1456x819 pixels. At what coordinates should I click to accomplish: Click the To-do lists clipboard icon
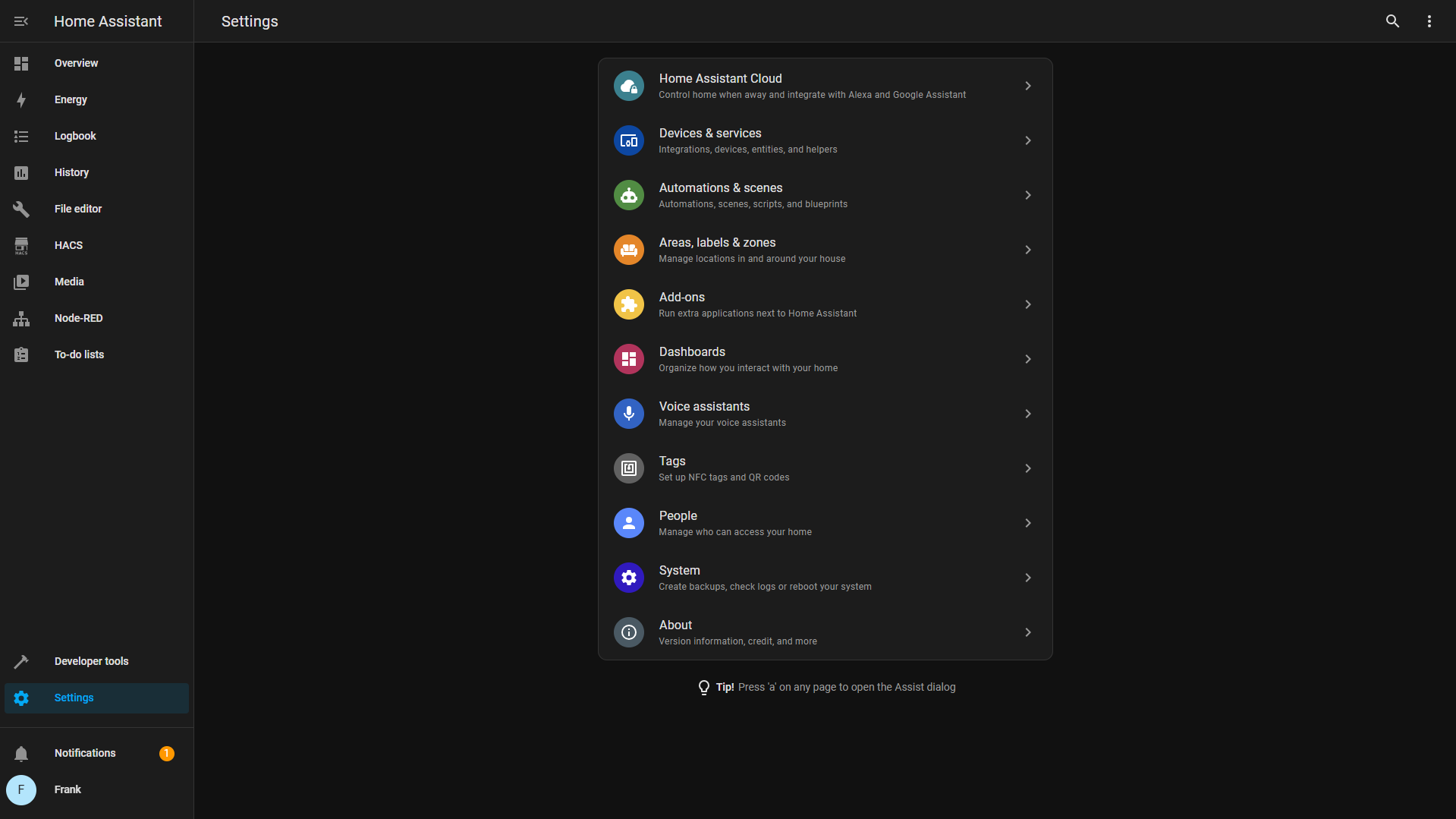[x=21, y=355]
